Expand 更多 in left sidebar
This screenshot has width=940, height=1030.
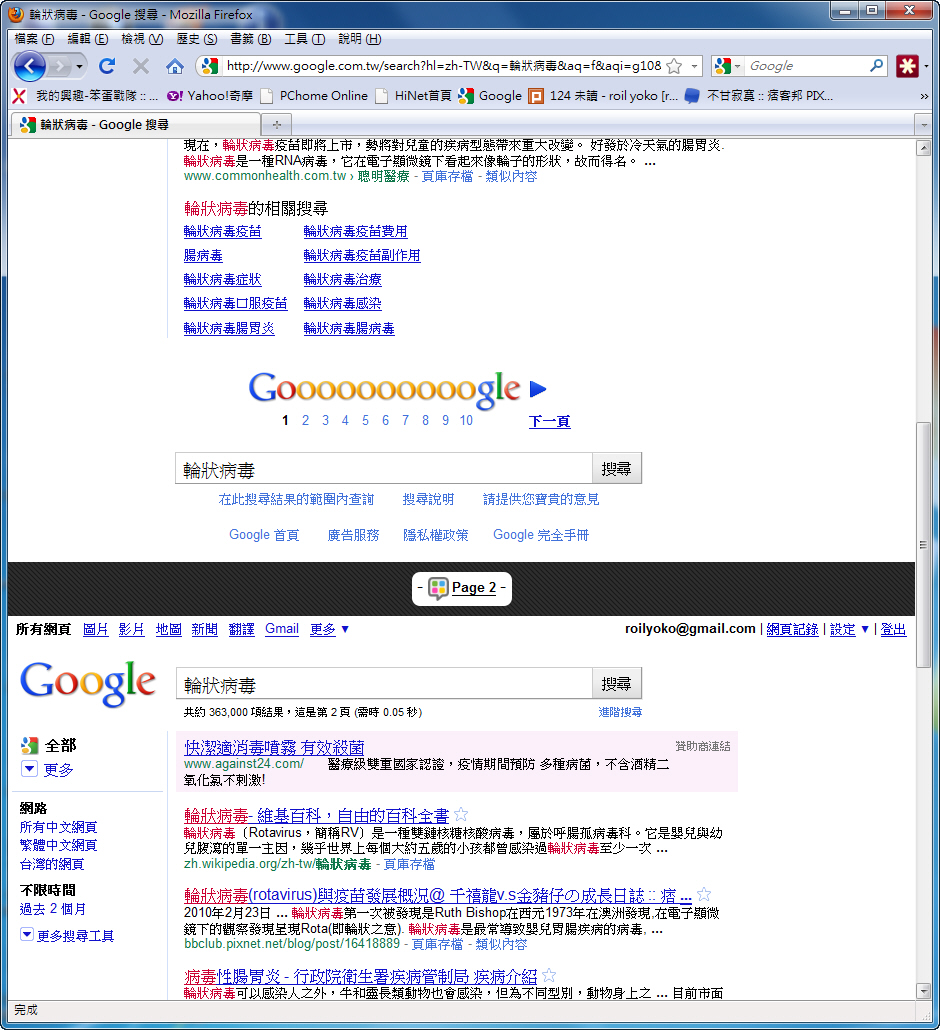(47, 769)
